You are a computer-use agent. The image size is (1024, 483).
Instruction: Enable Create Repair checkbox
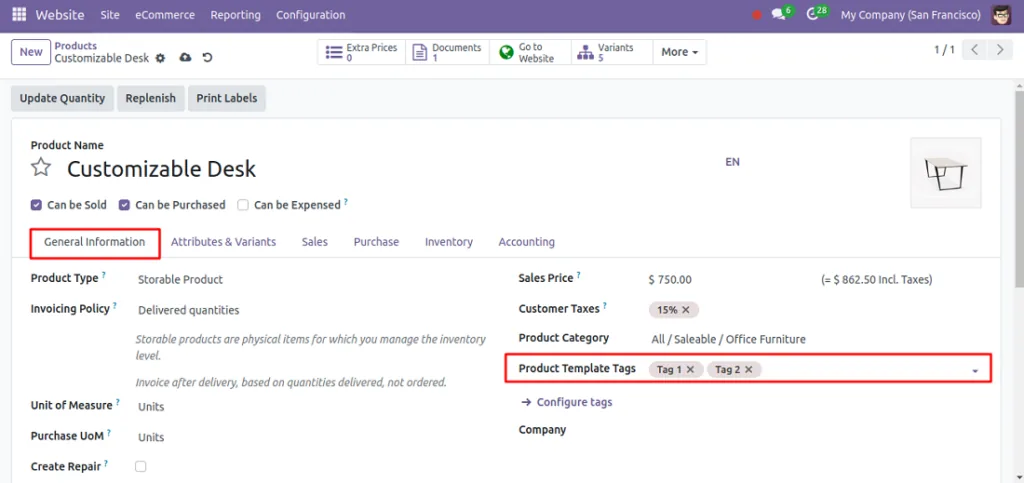(140, 466)
